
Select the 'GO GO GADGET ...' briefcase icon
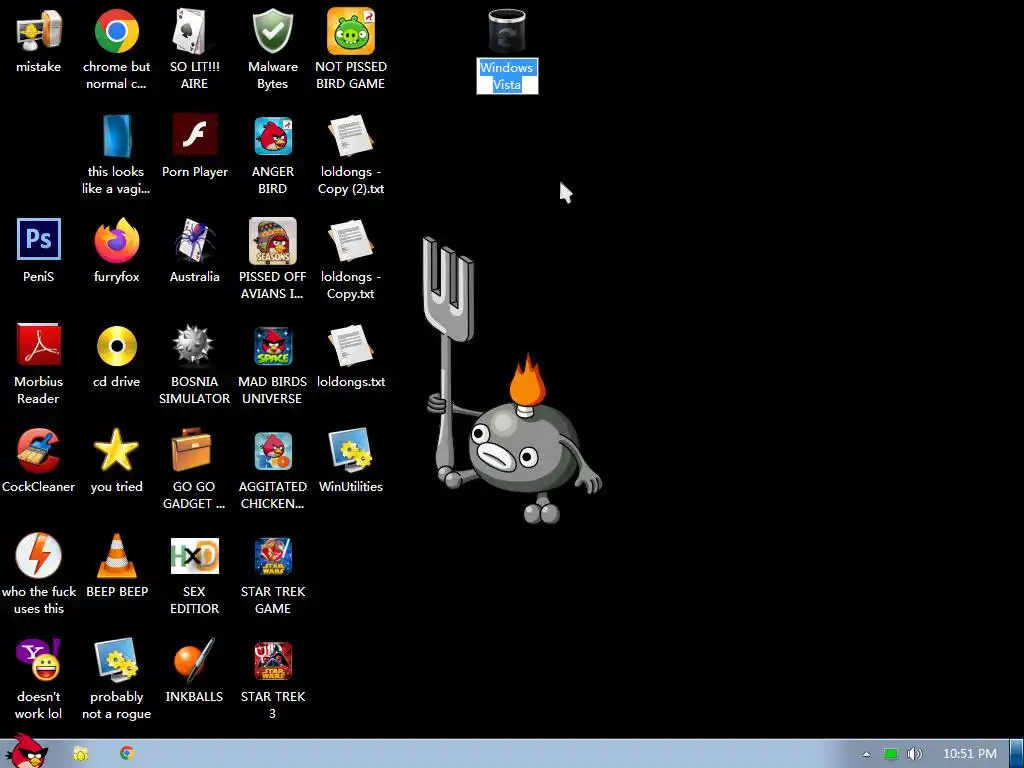point(191,449)
